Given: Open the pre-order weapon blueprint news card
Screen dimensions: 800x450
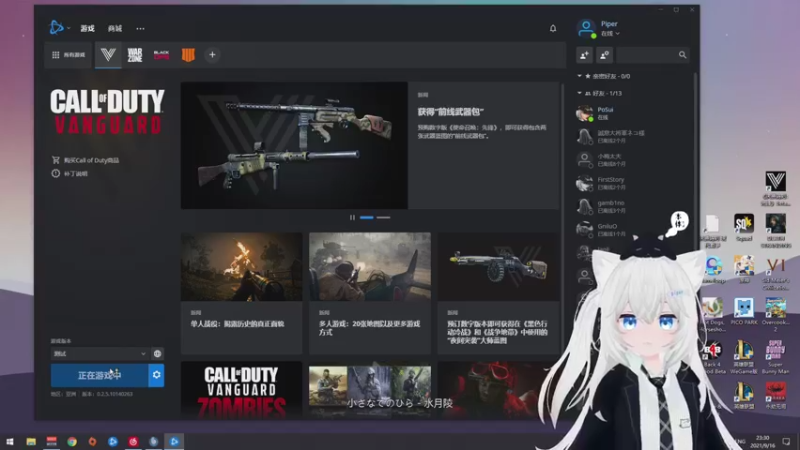Looking at the screenshot, I should pyautogui.click(x=498, y=293).
